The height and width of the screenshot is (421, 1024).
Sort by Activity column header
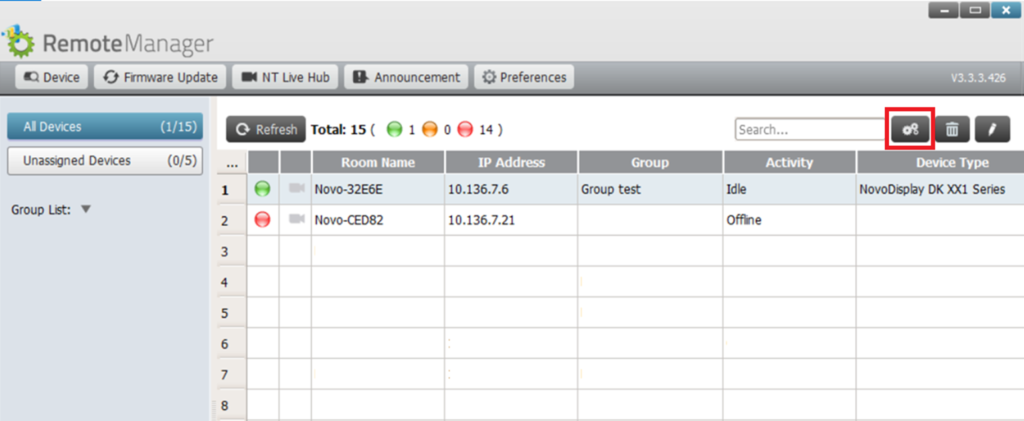coord(790,163)
